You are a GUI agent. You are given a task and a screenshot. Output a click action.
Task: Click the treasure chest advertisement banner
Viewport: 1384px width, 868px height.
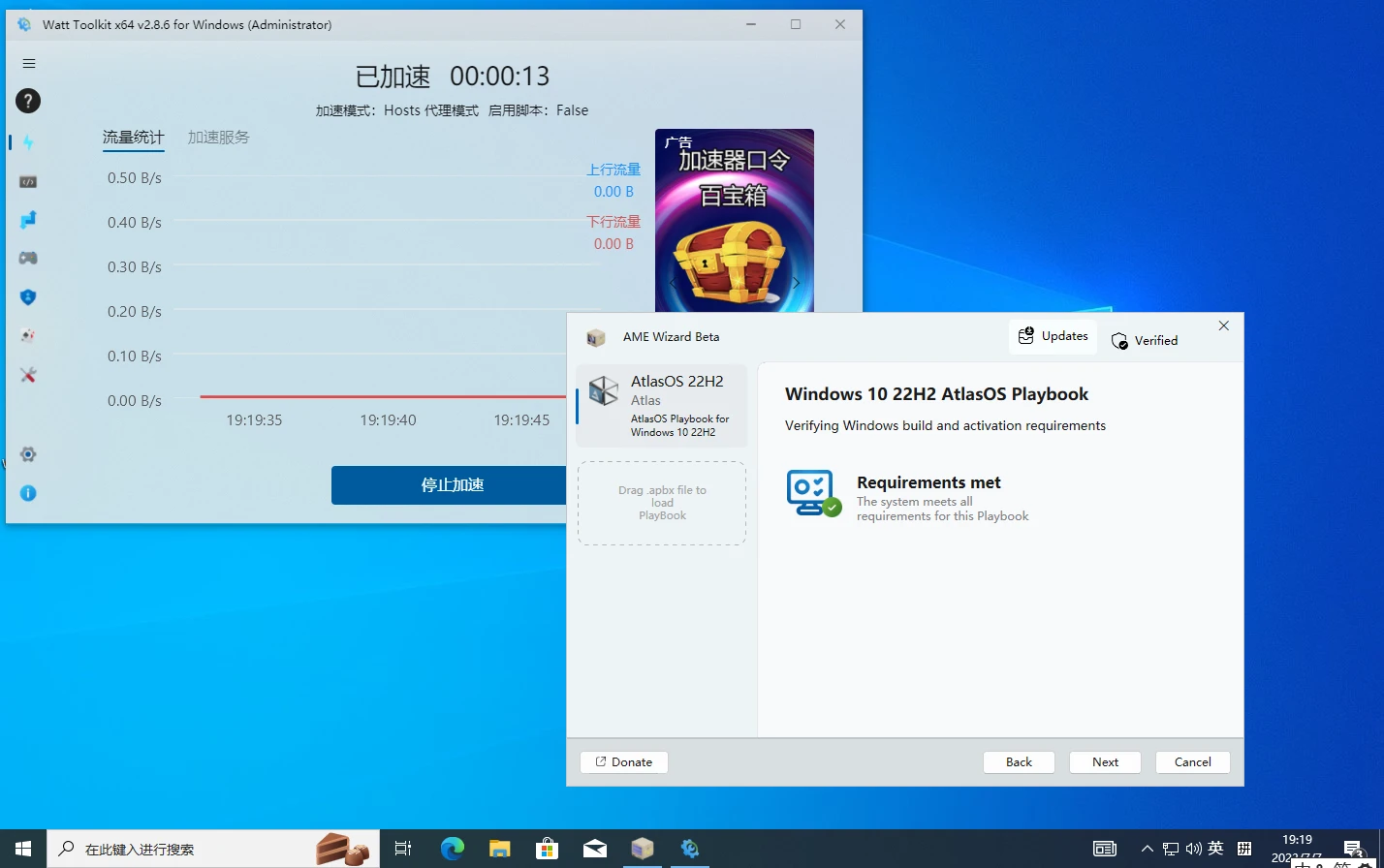point(734,221)
